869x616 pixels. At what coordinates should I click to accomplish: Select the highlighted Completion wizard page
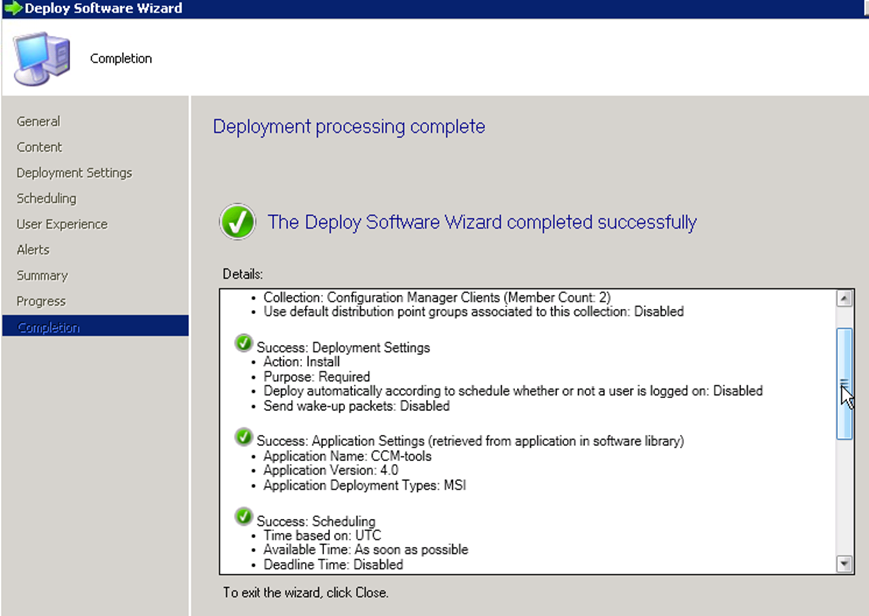pyautogui.click(x=49, y=327)
